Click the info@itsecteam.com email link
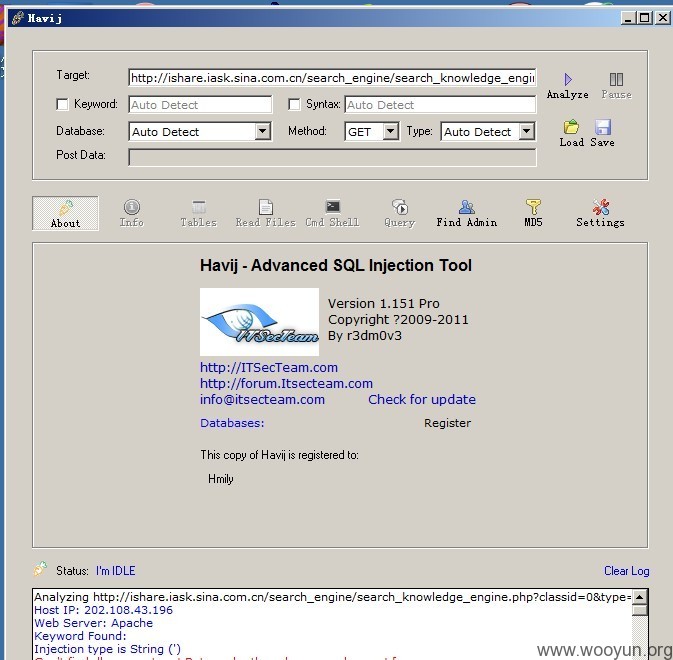673x660 pixels. (x=262, y=399)
